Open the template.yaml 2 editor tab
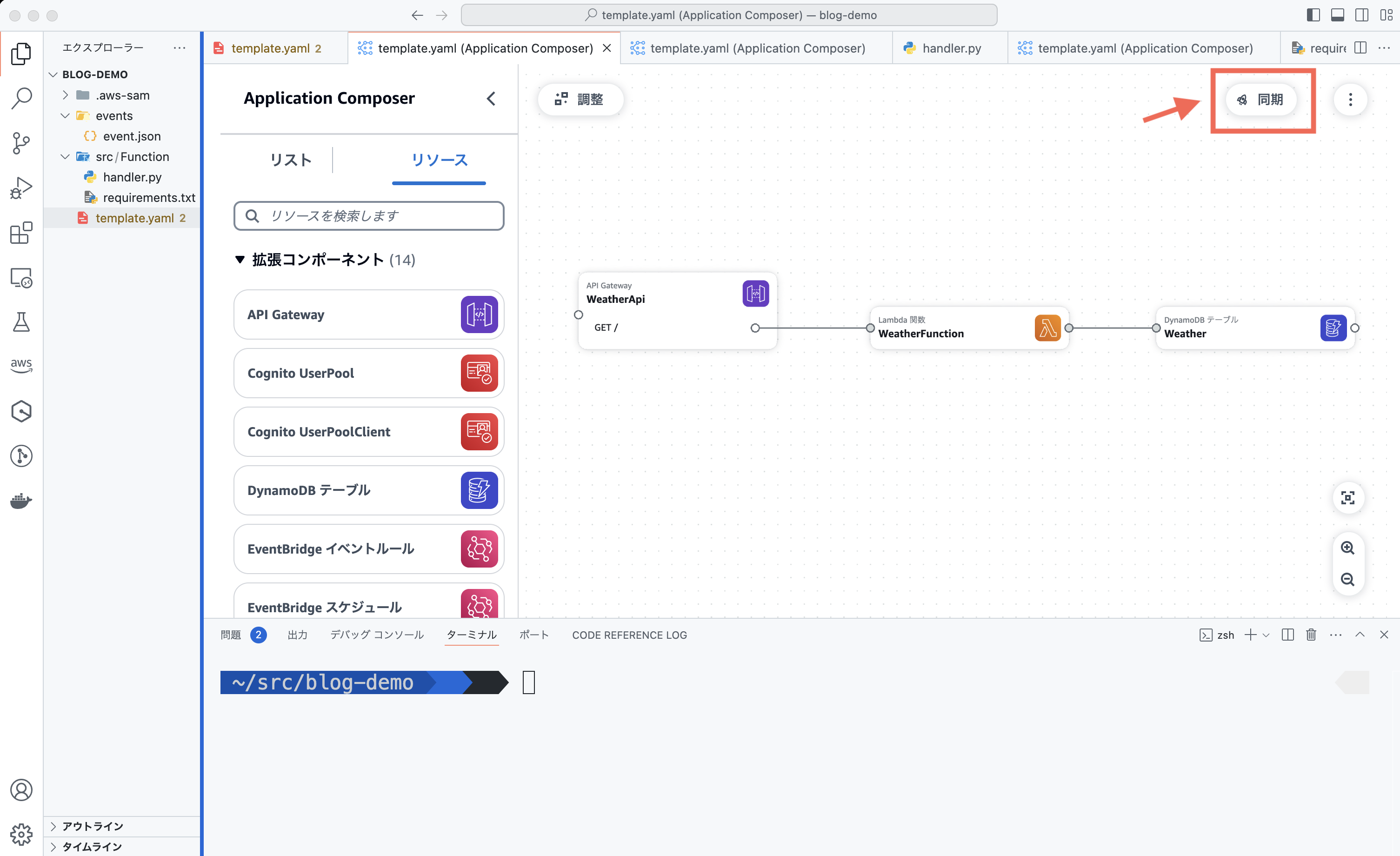 click(275, 48)
